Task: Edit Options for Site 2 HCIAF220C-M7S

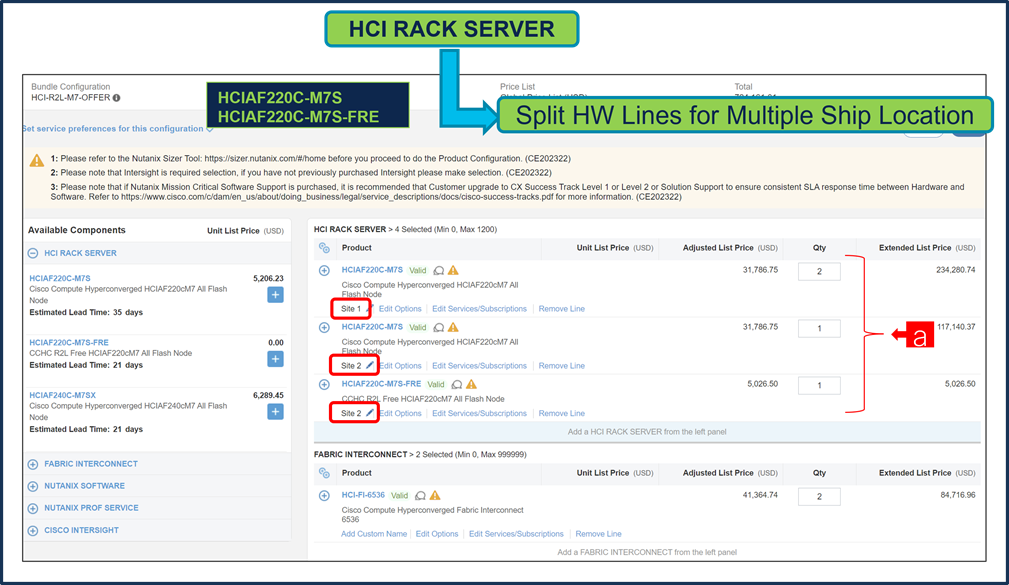Action: (x=400, y=366)
